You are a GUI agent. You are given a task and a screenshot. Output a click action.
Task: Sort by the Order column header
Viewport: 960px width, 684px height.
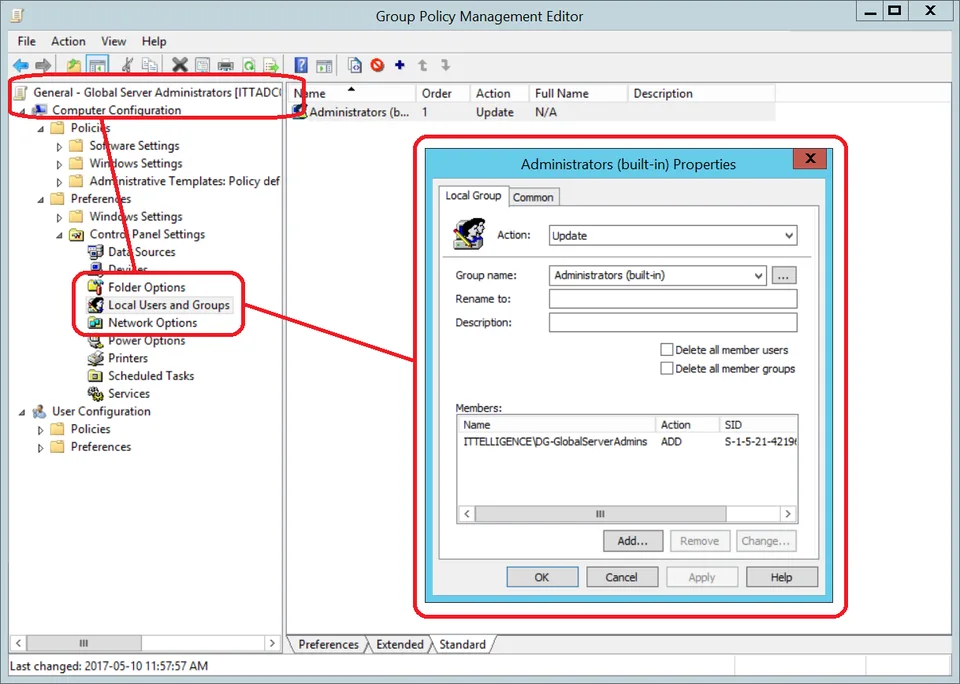click(x=443, y=93)
